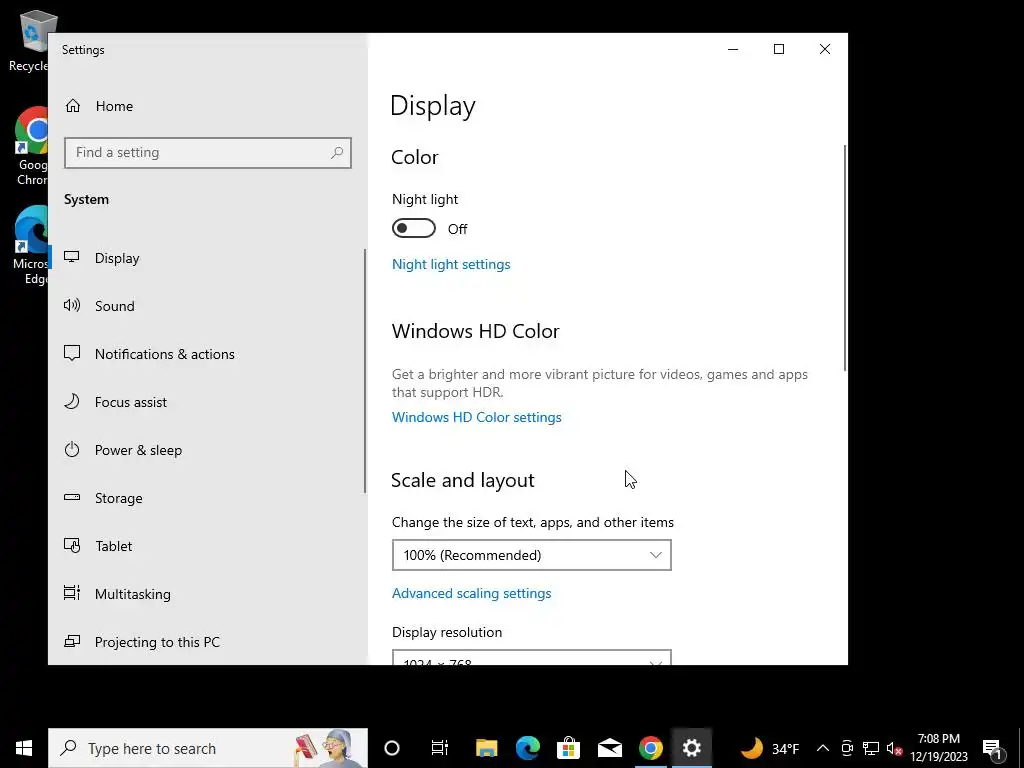Image resolution: width=1024 pixels, height=768 pixels.
Task: Open the Storage drive icon
Action: click(x=72, y=497)
